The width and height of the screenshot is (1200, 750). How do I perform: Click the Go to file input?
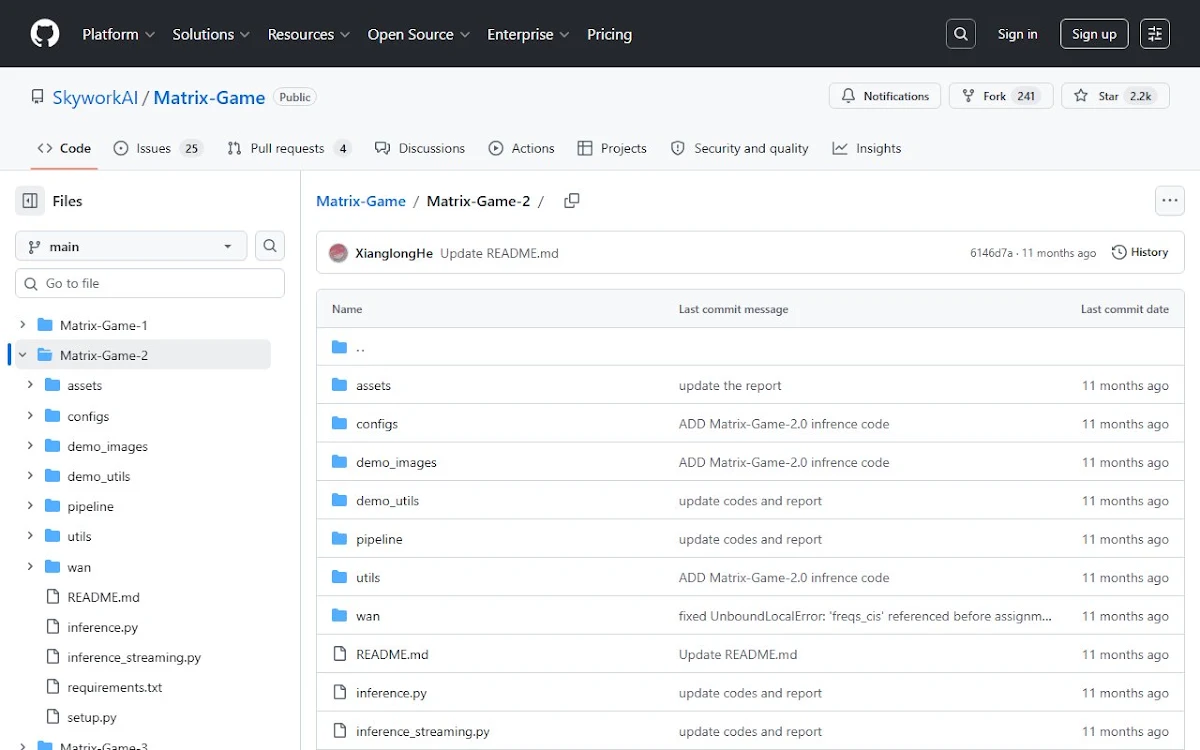150,283
